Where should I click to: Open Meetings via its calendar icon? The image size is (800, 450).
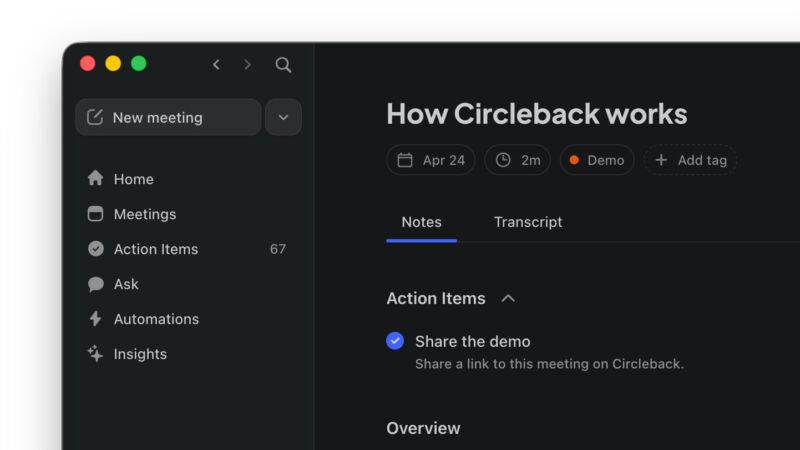click(96, 214)
